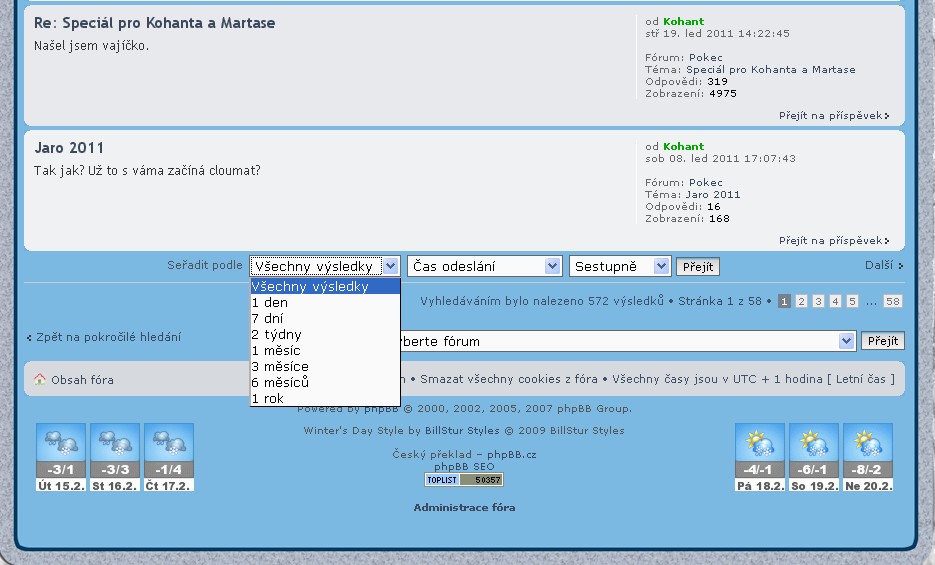Select '1 den' from the dropdown list
The image size is (935, 565).
[270, 303]
